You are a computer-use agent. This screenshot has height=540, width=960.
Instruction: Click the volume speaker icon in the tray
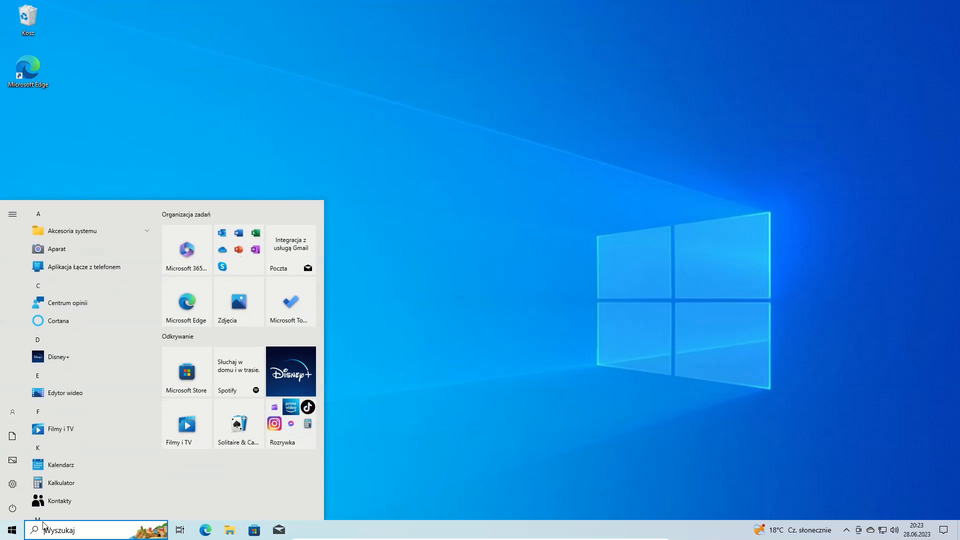(894, 530)
